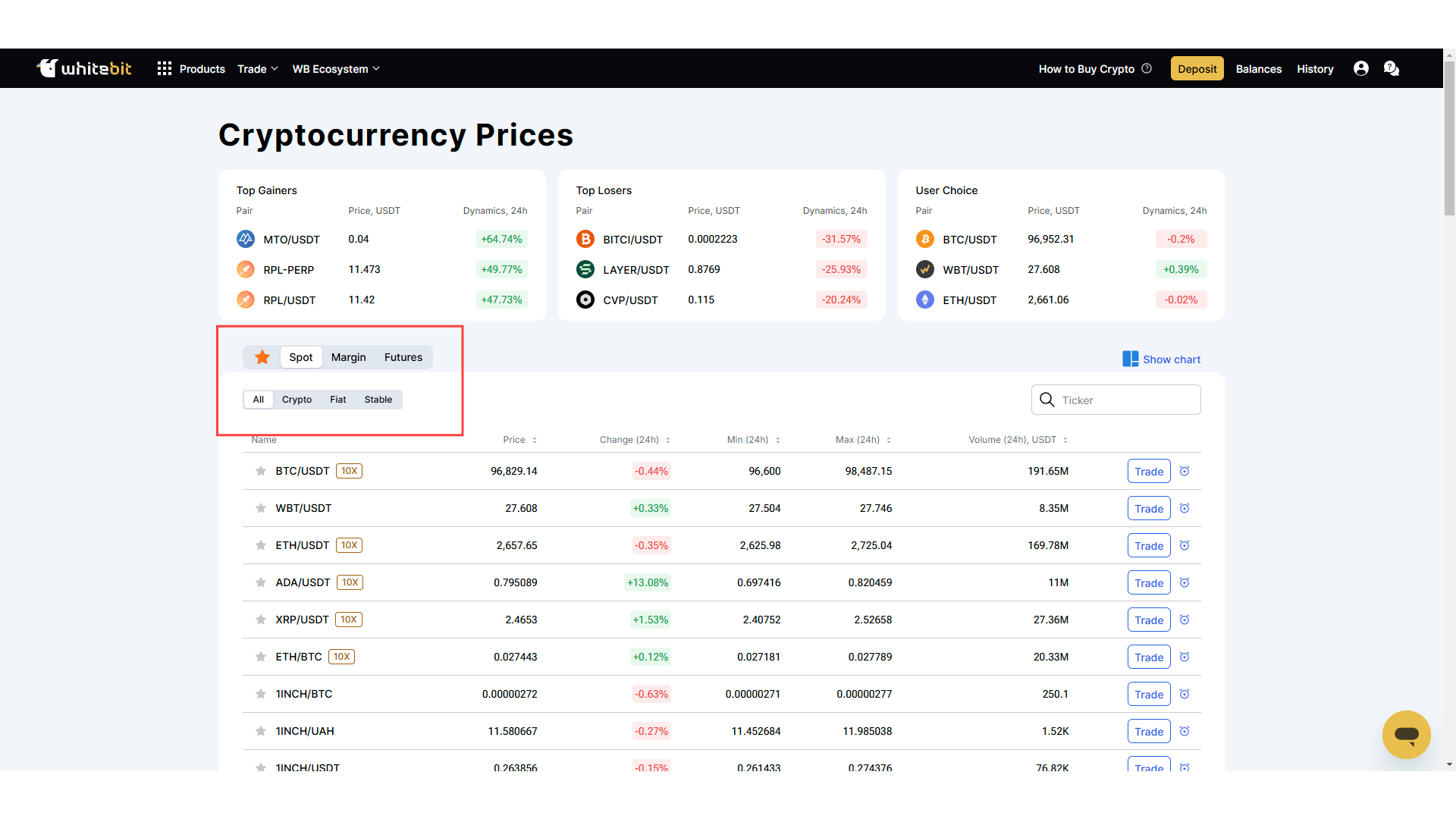1456x819 pixels.
Task: Set a price alert for ETH/USDT row
Action: [x=1185, y=545]
